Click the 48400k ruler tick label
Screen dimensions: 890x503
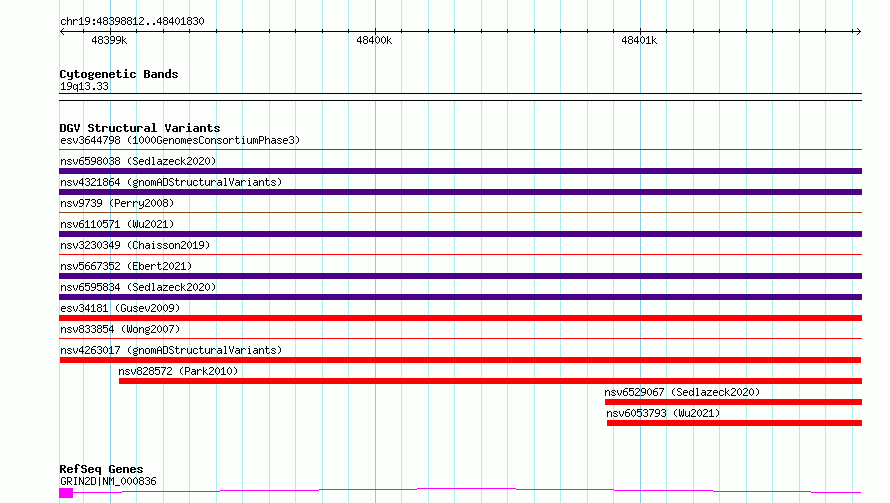[x=374, y=40]
